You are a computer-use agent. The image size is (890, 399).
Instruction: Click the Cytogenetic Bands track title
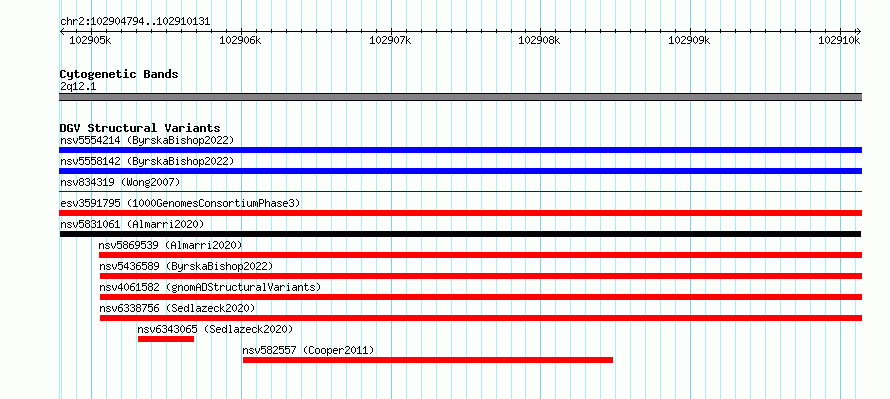click(x=119, y=74)
